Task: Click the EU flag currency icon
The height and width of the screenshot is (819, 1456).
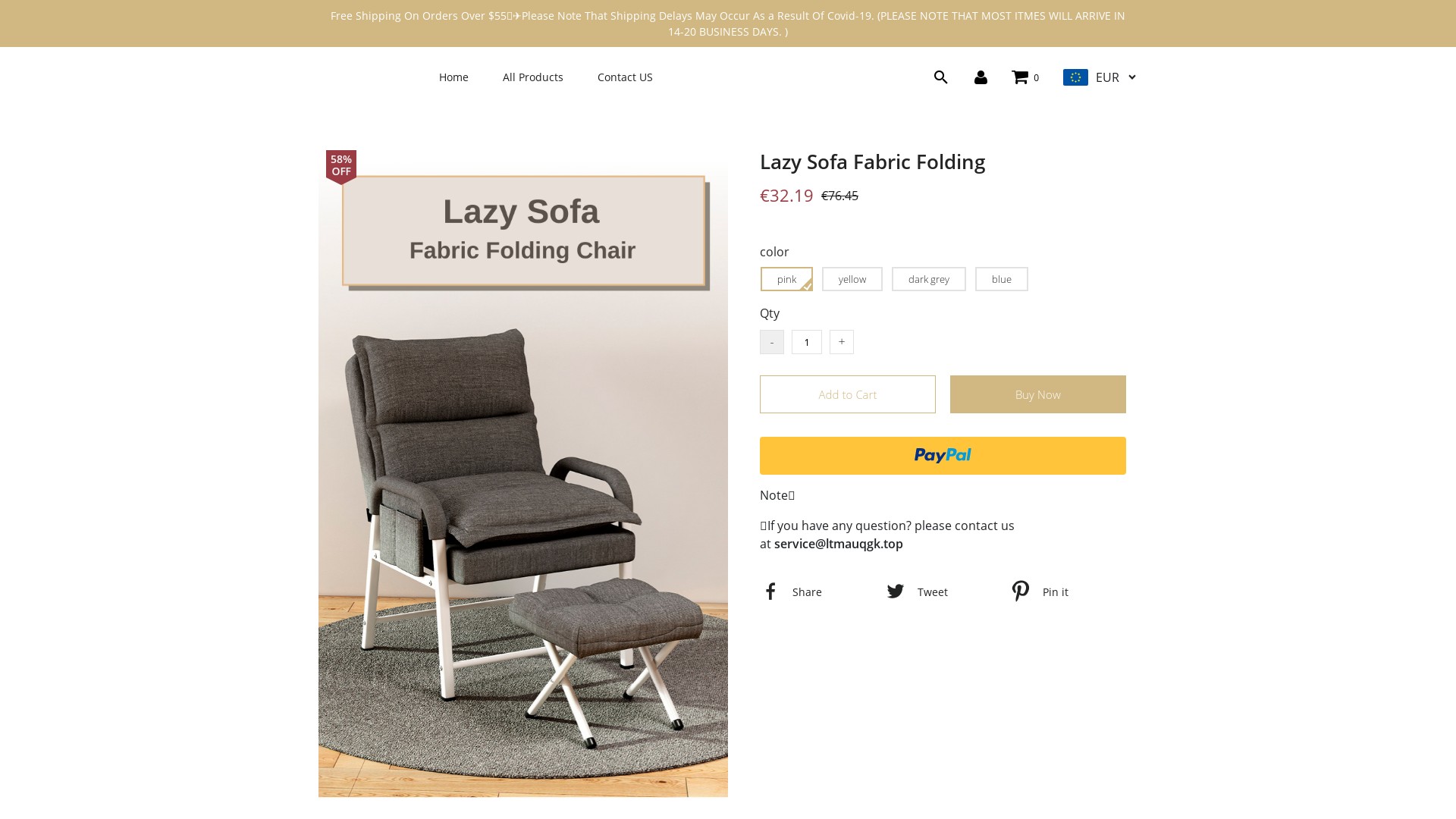Action: point(1075,77)
